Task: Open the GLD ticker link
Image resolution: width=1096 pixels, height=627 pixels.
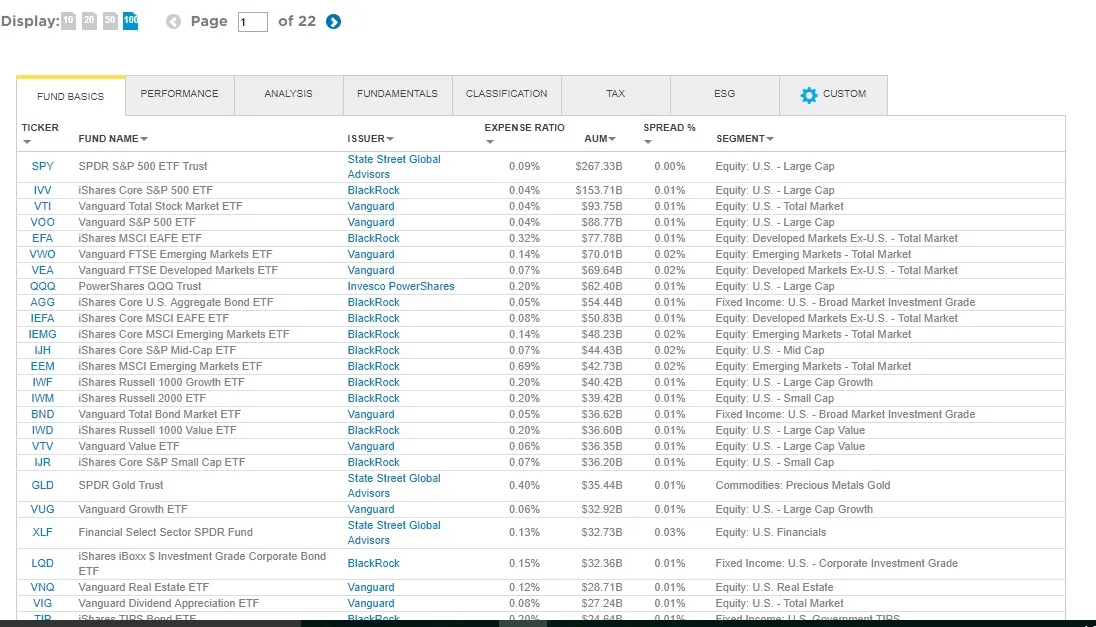Action: (43, 485)
